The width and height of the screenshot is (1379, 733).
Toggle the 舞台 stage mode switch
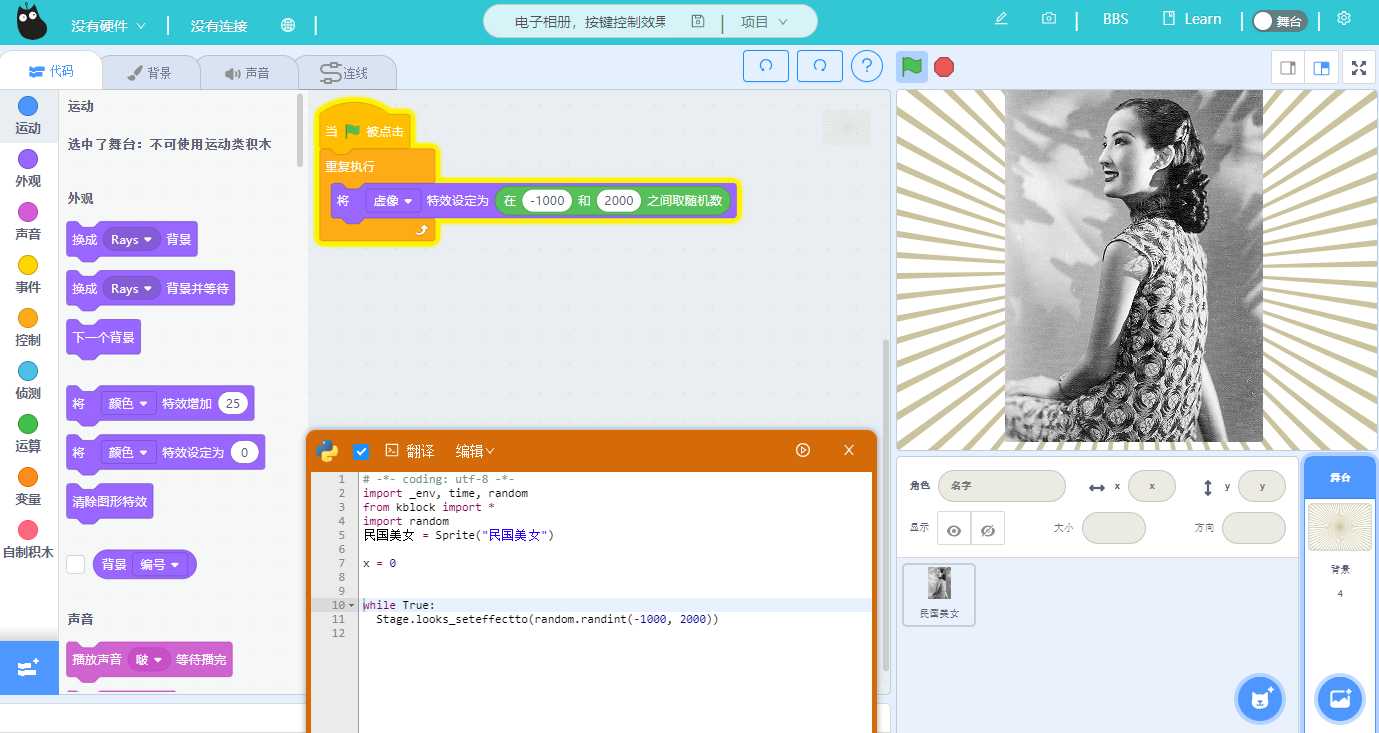click(1279, 21)
